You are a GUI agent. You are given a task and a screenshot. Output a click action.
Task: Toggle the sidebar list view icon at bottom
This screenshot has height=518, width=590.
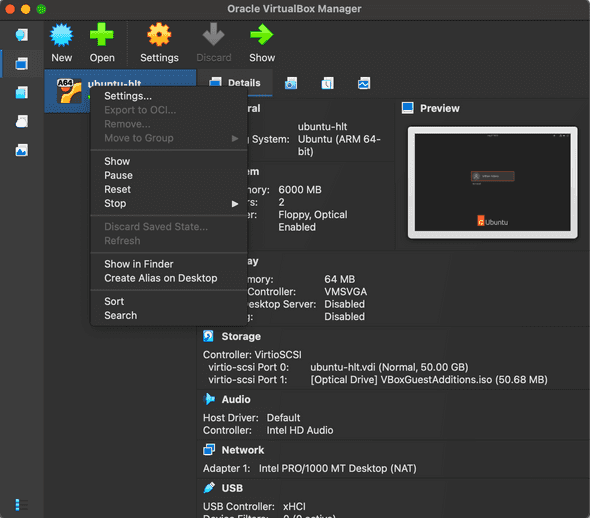pyautogui.click(x=21, y=504)
